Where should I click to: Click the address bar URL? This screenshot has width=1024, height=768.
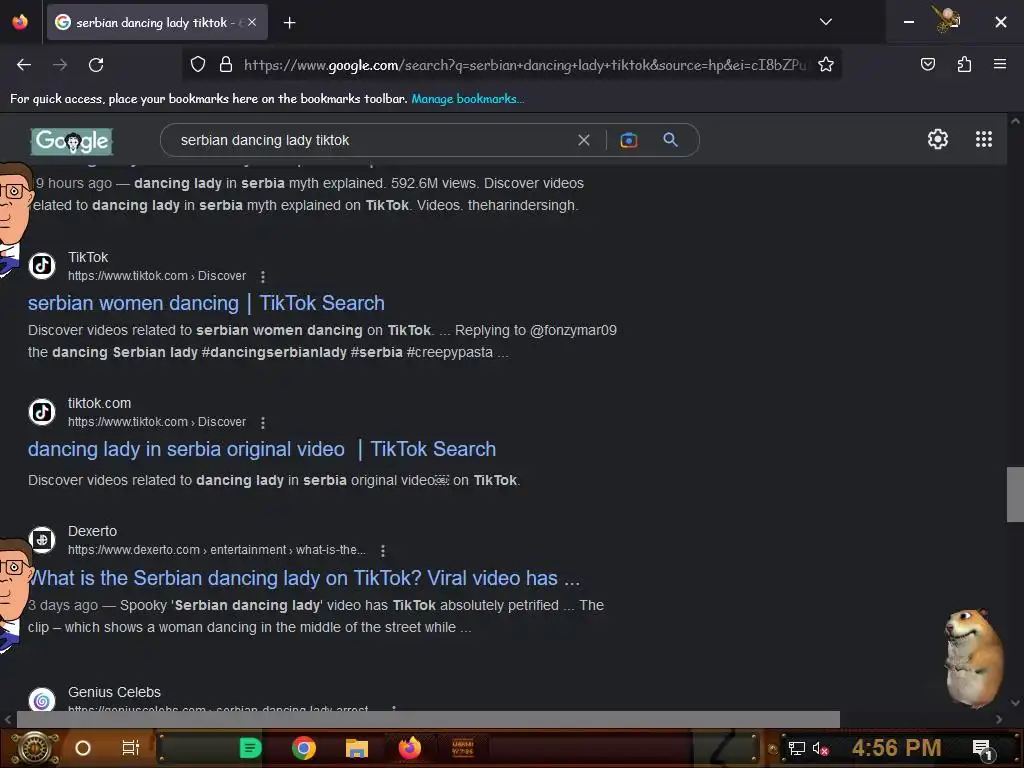tap(525, 65)
